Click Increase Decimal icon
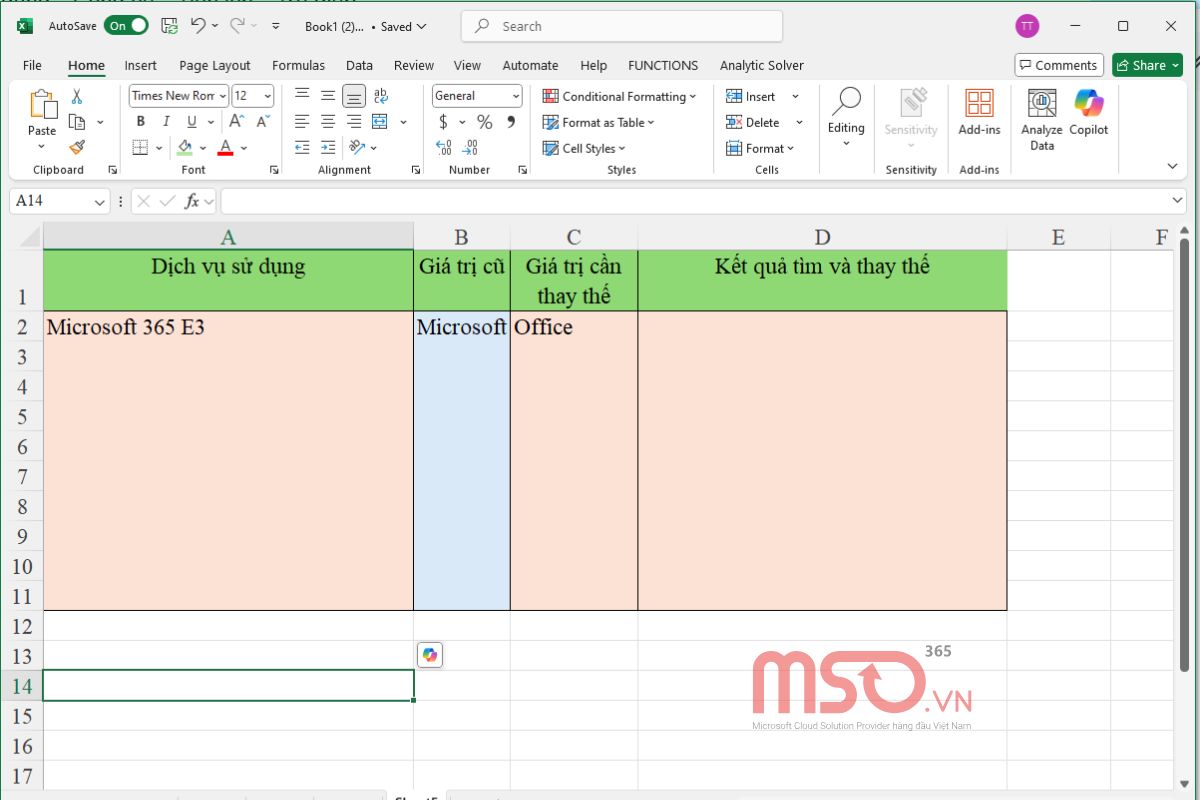The height and width of the screenshot is (800, 1200). point(444,148)
